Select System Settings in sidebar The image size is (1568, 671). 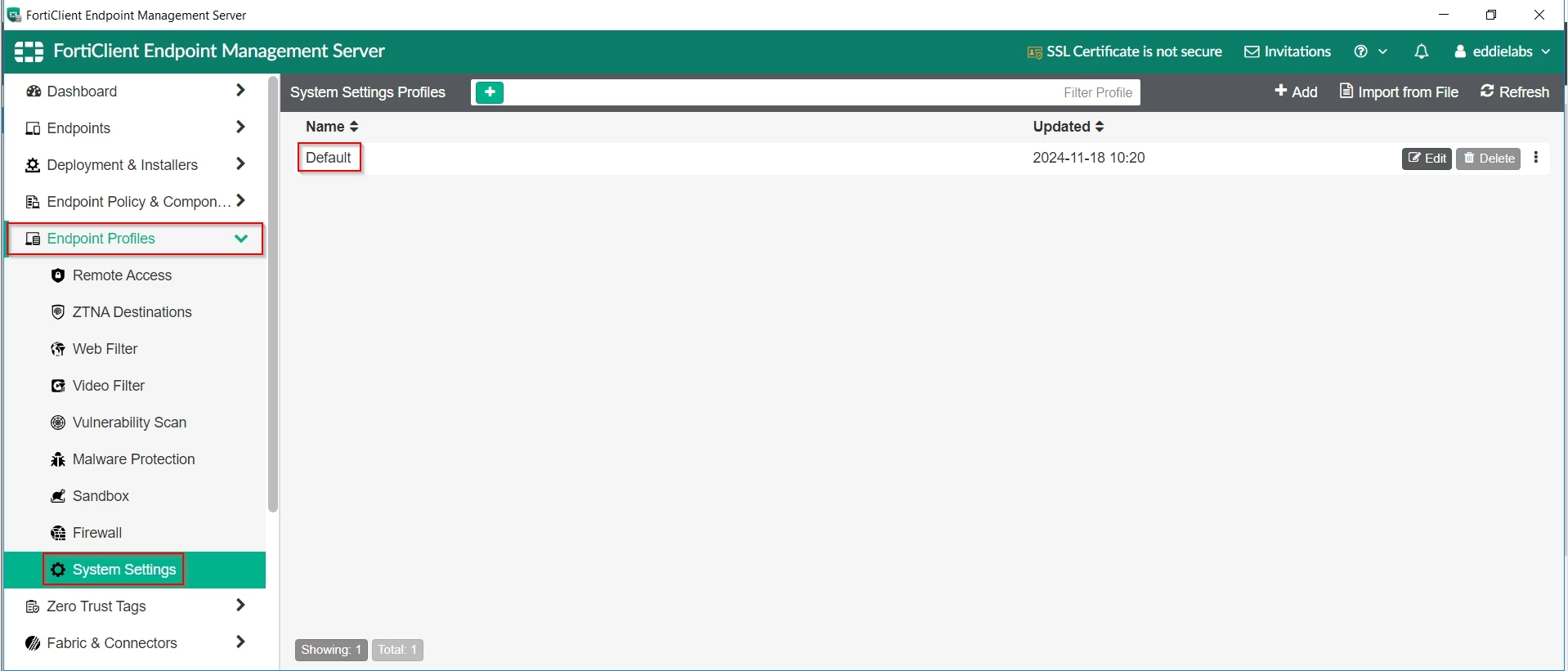[x=135, y=570]
